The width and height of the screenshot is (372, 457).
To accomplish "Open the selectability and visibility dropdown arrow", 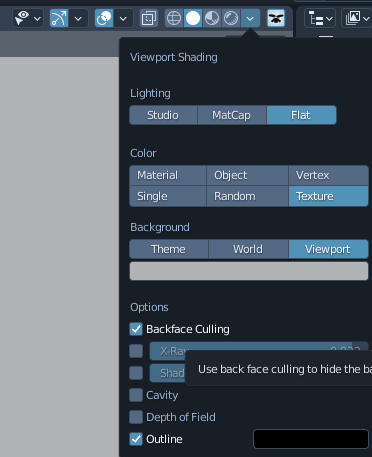I will pyautogui.click(x=38, y=18).
